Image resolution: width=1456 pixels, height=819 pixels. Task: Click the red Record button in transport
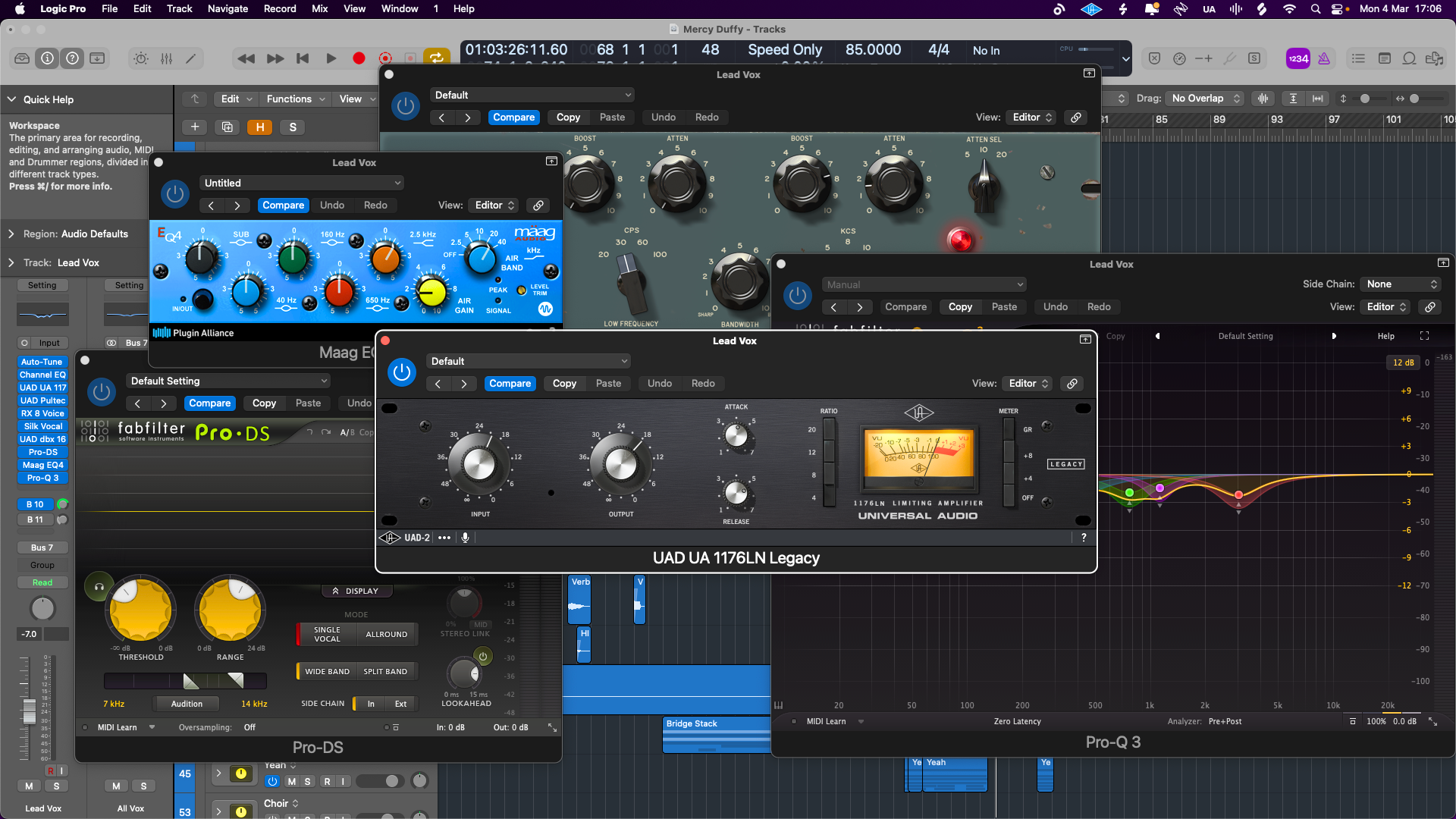coord(359,58)
